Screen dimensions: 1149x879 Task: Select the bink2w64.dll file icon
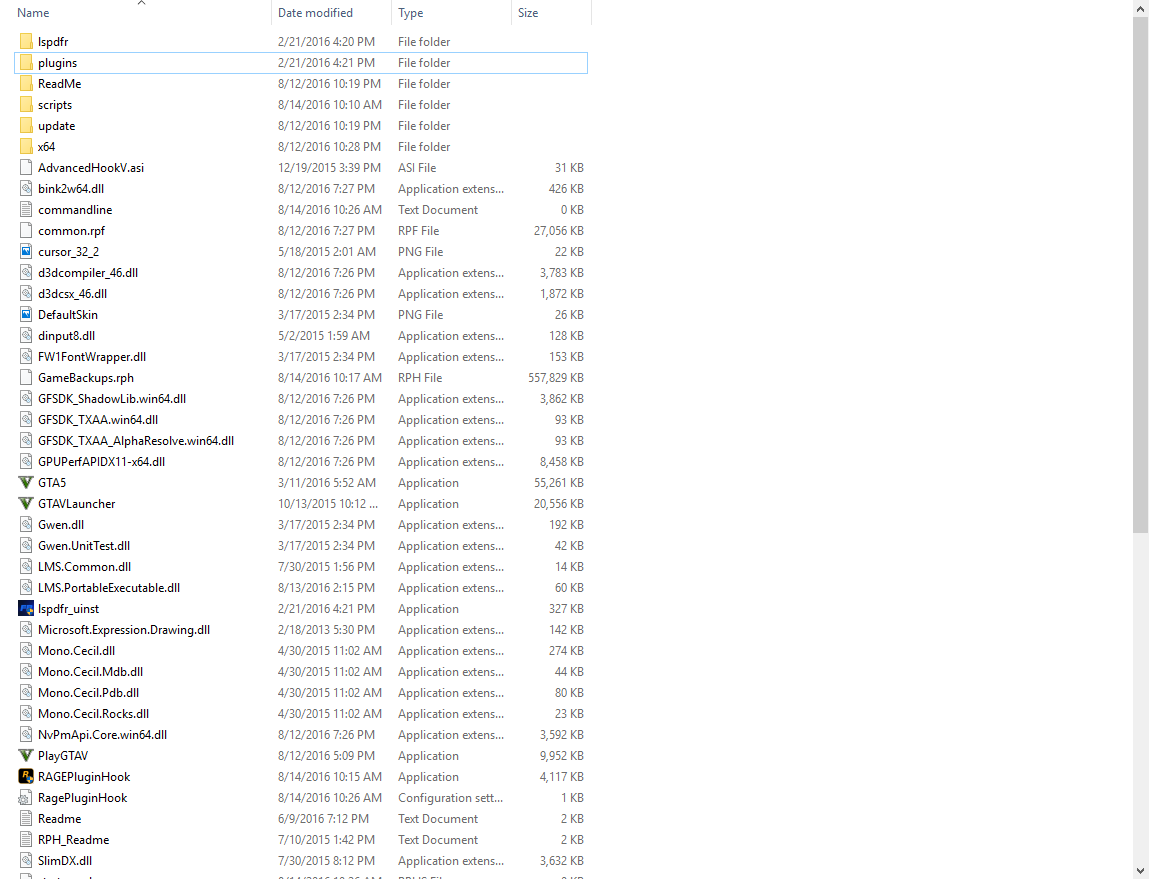[x=26, y=189]
